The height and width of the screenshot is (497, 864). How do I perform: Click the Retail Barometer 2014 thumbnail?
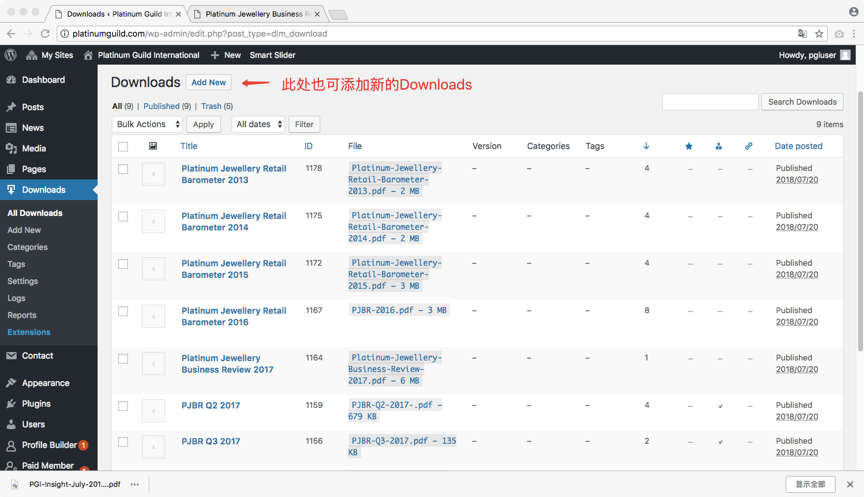click(x=153, y=221)
